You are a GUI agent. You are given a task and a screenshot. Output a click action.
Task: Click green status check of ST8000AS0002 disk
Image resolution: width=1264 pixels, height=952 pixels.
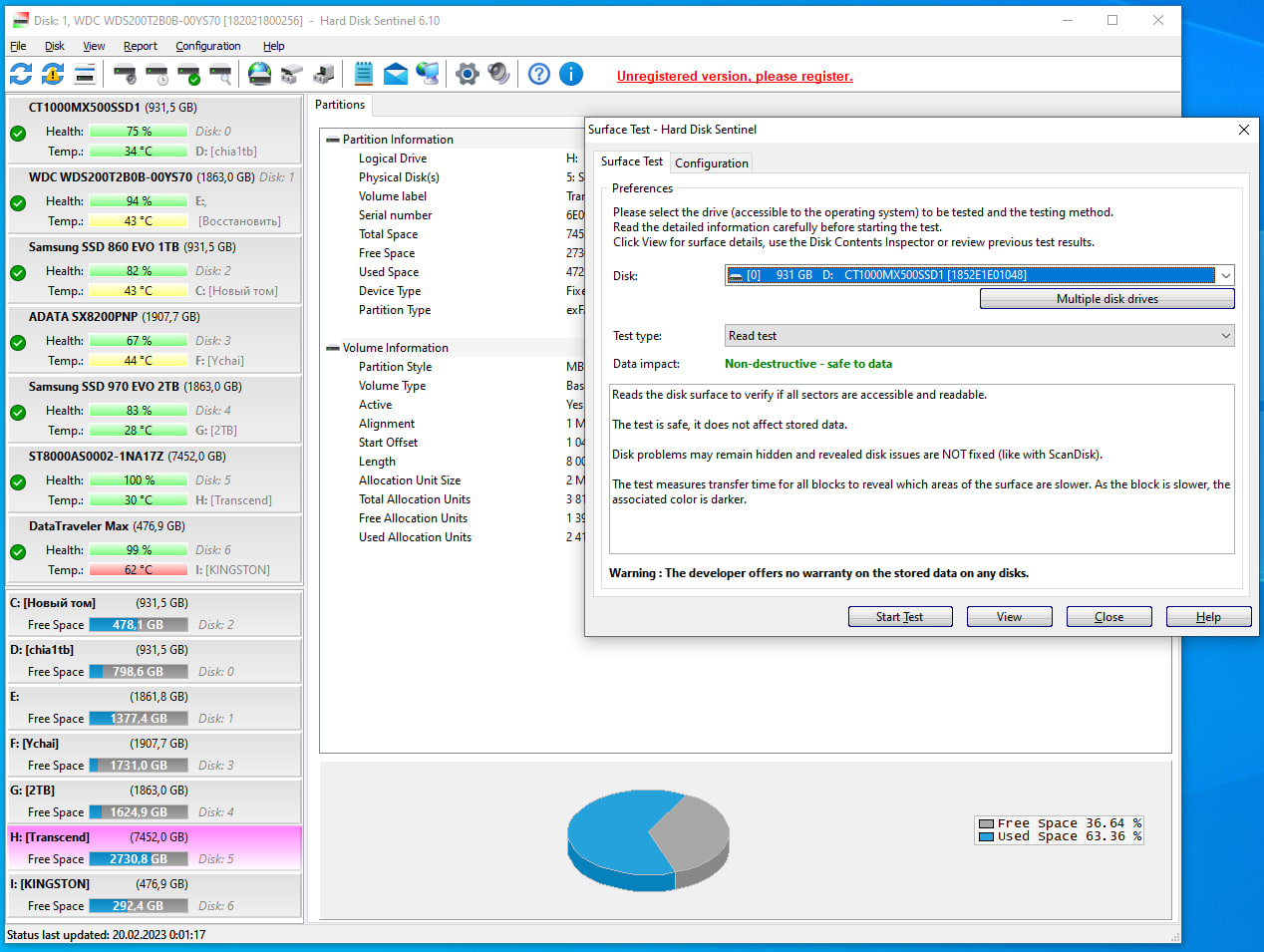pos(18,481)
